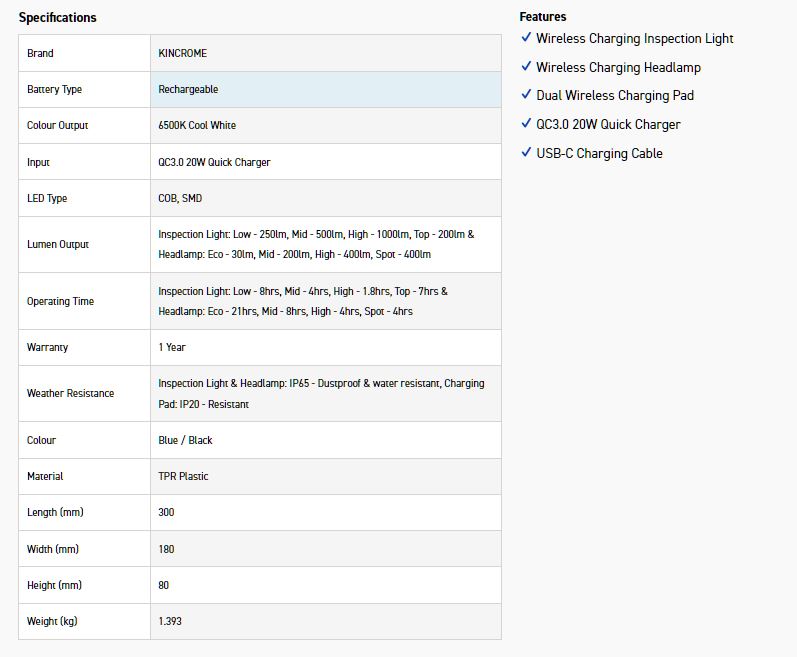797x657 pixels.
Task: Click the TPR Plastic material value
Action: (x=183, y=476)
